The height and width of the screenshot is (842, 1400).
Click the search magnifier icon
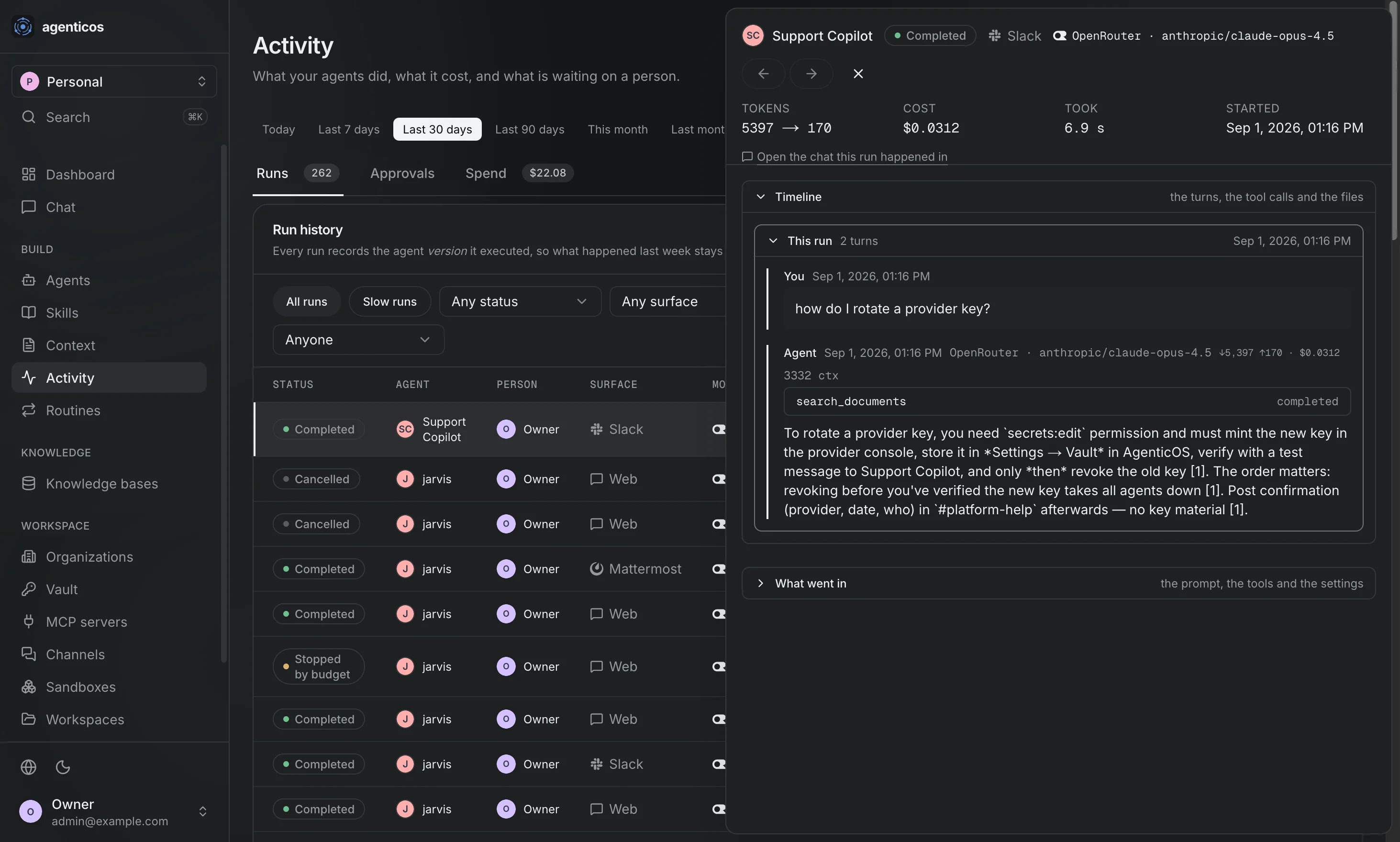pyautogui.click(x=28, y=117)
